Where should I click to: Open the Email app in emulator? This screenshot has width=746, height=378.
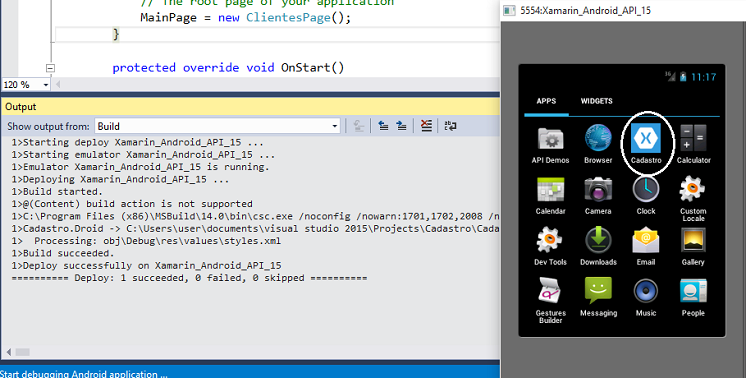tap(646, 246)
